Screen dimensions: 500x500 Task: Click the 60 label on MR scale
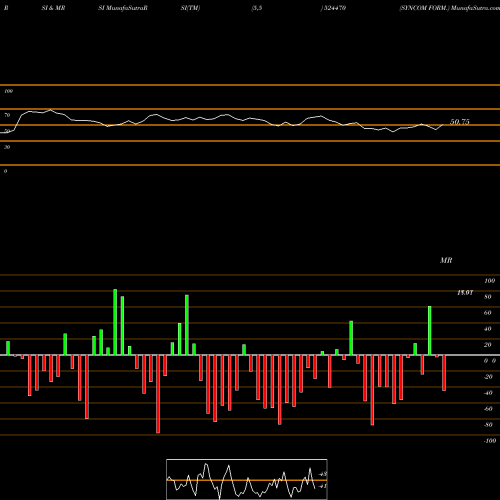pyautogui.click(x=488, y=313)
